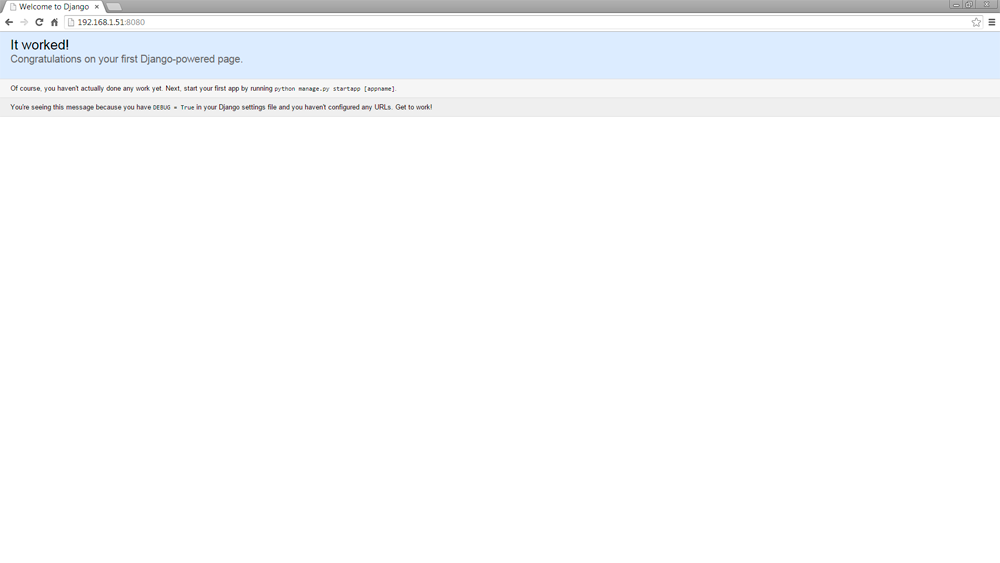Click the 'DEBUG = True' code text

click(173, 108)
